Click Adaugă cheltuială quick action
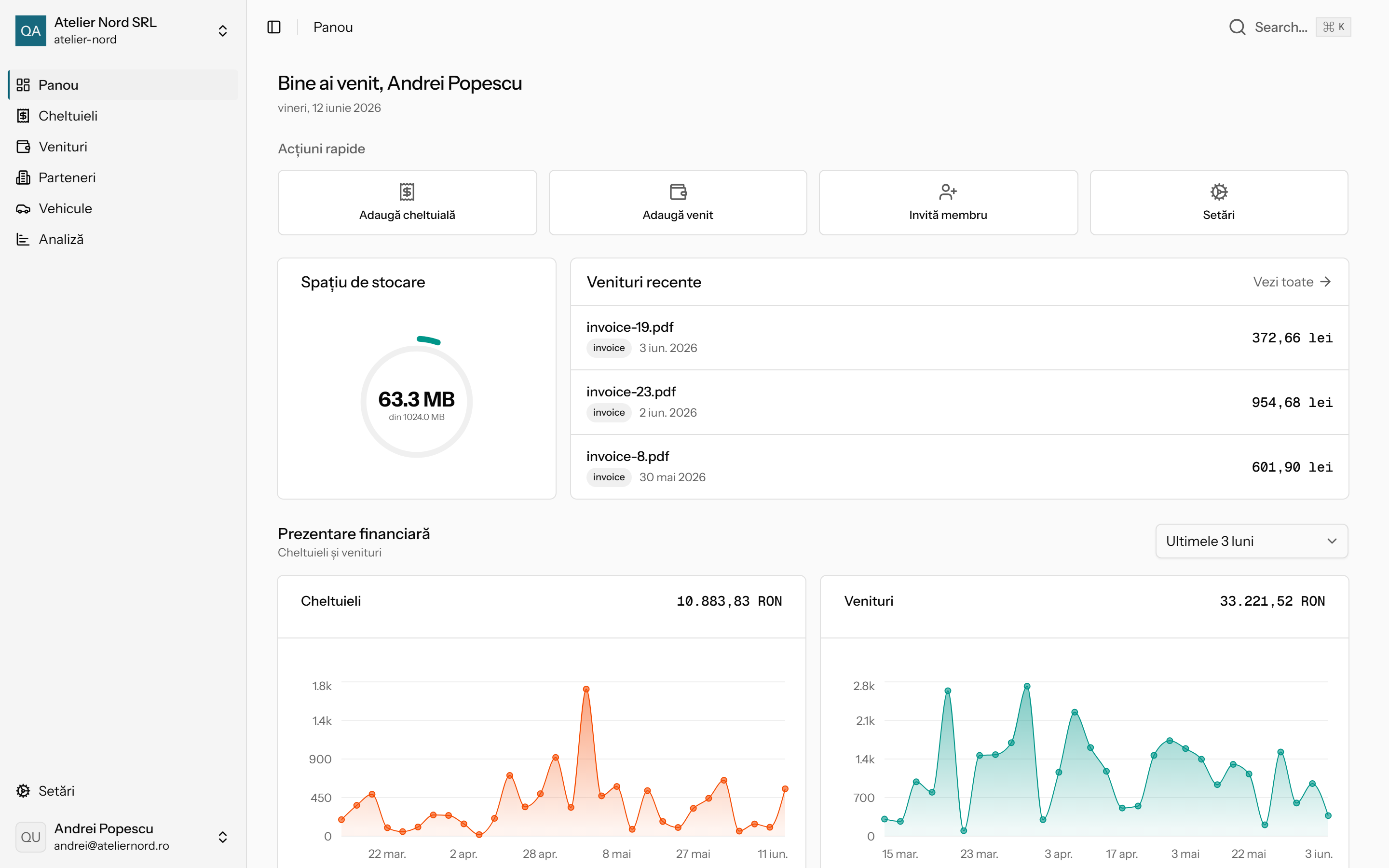This screenshot has width=1389, height=868. 407,203
